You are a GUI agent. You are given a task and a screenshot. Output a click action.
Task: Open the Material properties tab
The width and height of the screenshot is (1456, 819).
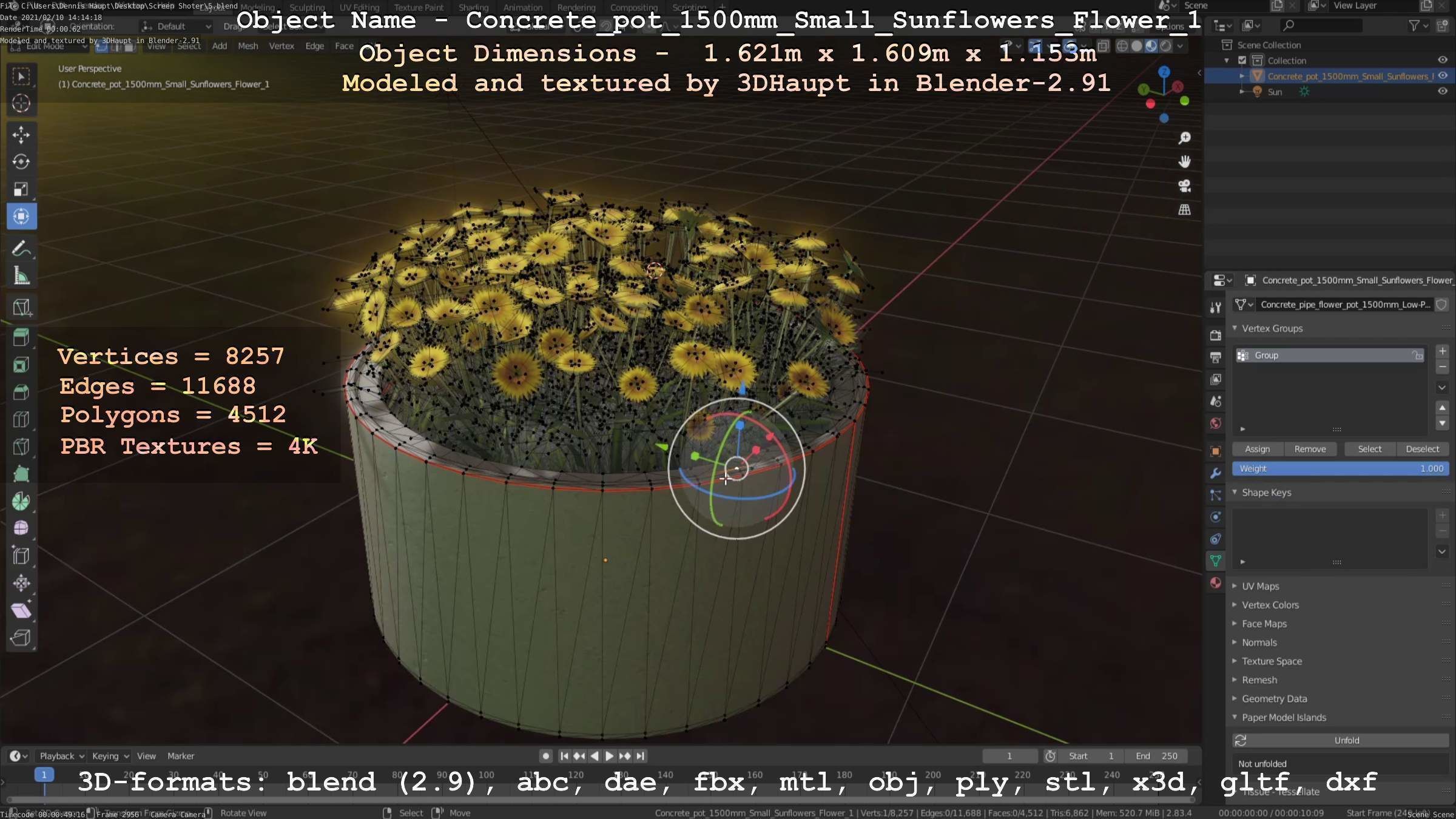1215,583
